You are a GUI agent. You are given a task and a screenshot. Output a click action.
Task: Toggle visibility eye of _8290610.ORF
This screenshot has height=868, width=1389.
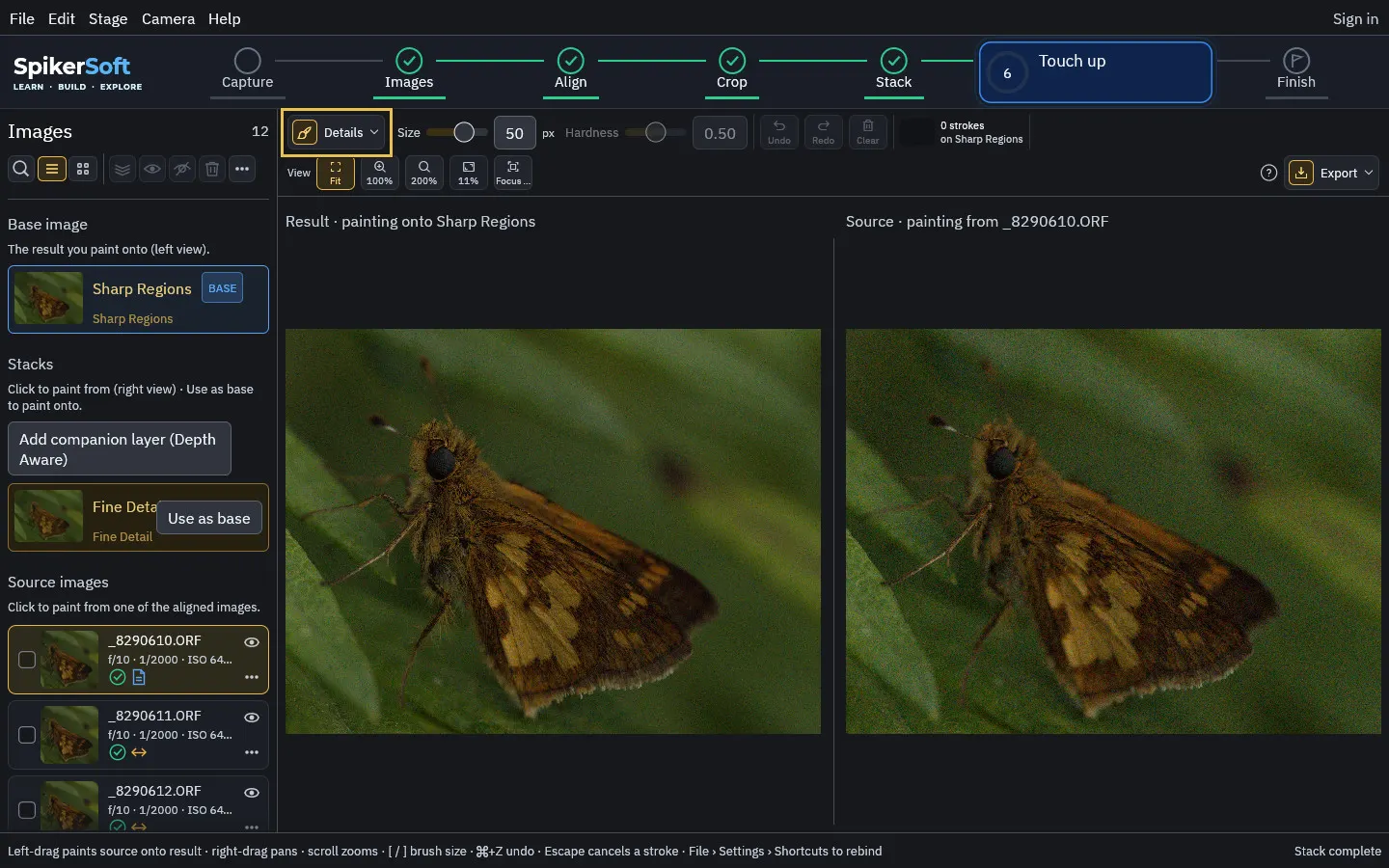252,642
